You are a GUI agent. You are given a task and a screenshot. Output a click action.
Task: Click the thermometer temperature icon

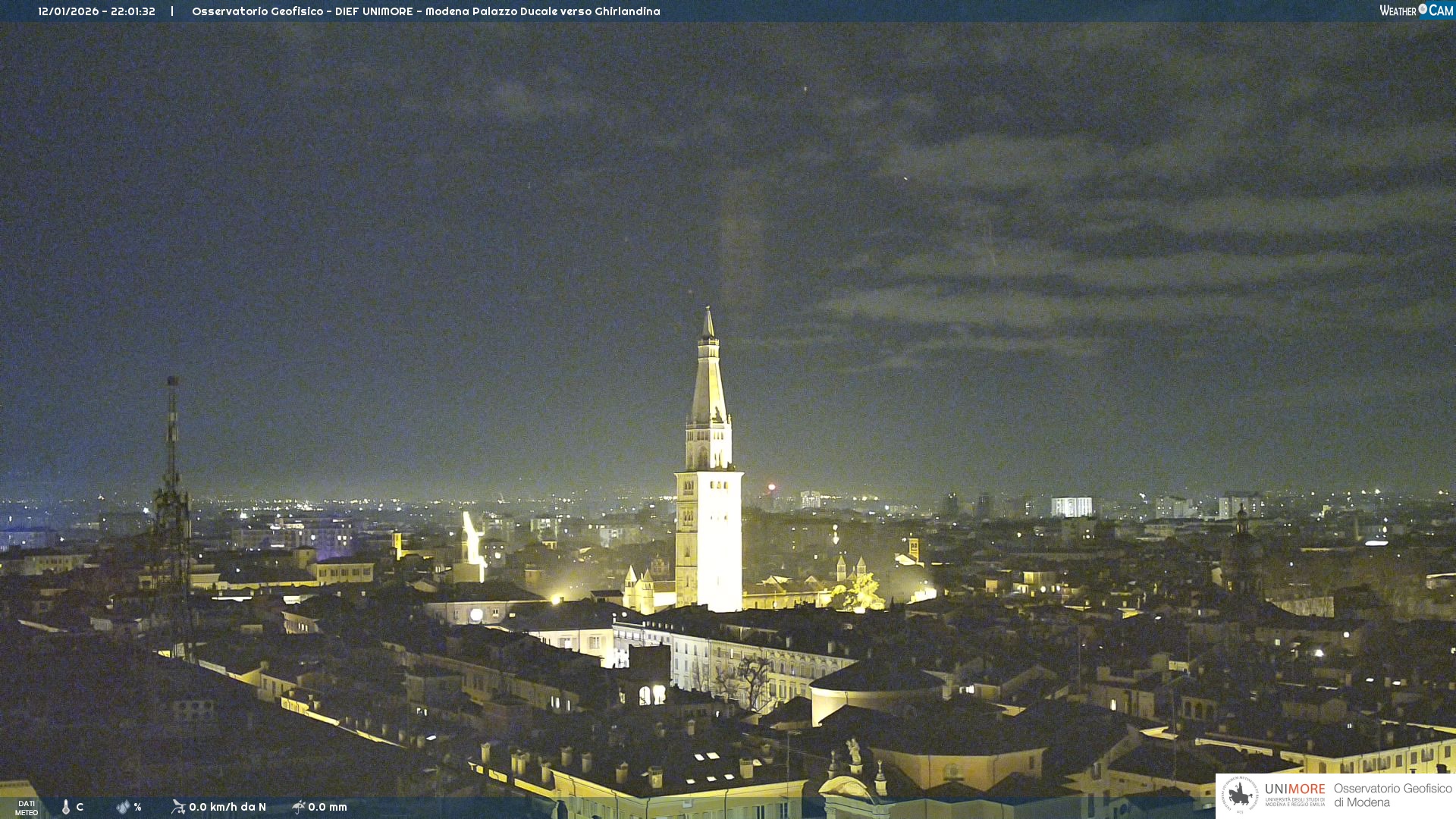(x=66, y=807)
